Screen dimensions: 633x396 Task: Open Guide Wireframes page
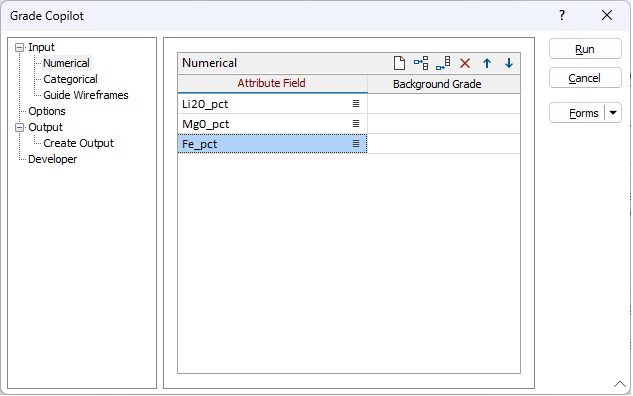86,95
